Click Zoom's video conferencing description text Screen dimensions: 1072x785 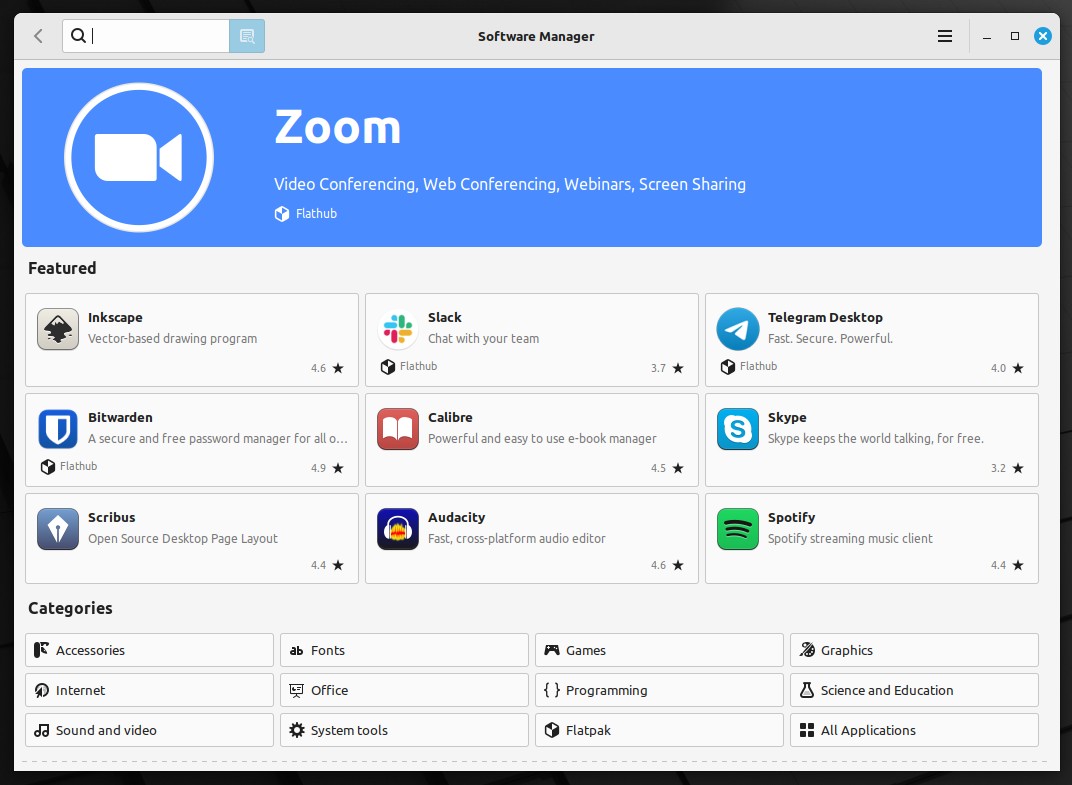pyautogui.click(x=510, y=184)
